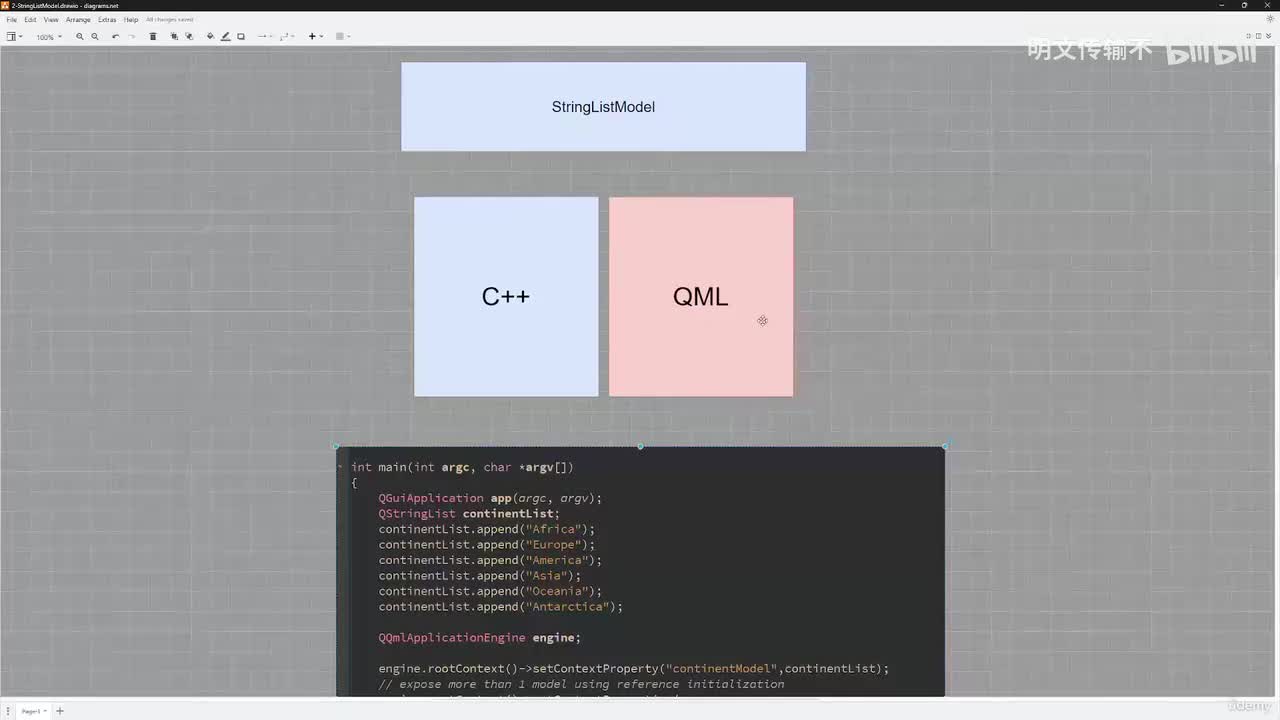Open the line color pencil tool
Image resolution: width=1280 pixels, height=720 pixels.
[x=225, y=37]
